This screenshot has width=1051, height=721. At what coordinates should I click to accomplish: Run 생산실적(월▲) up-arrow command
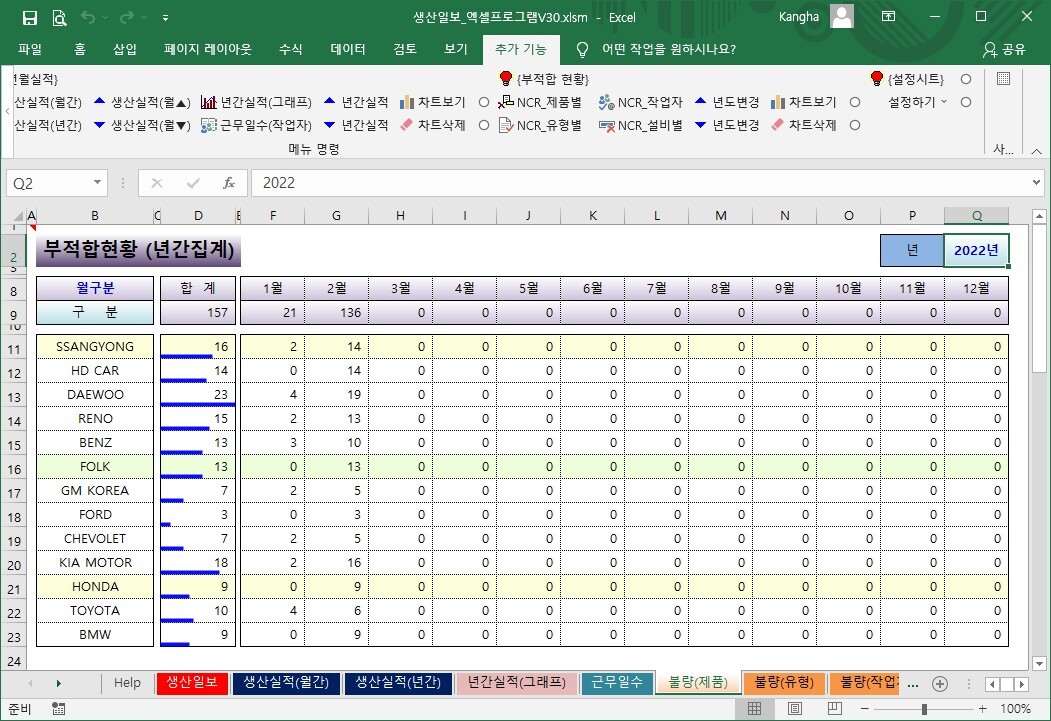[142, 102]
